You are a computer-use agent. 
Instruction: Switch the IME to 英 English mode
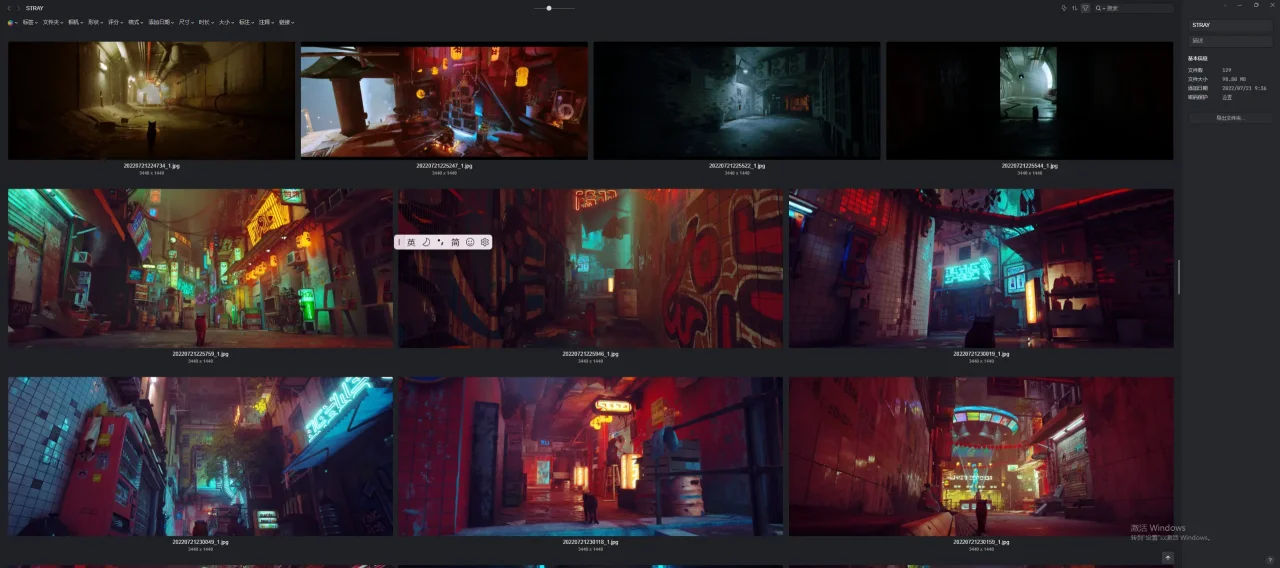[411, 242]
